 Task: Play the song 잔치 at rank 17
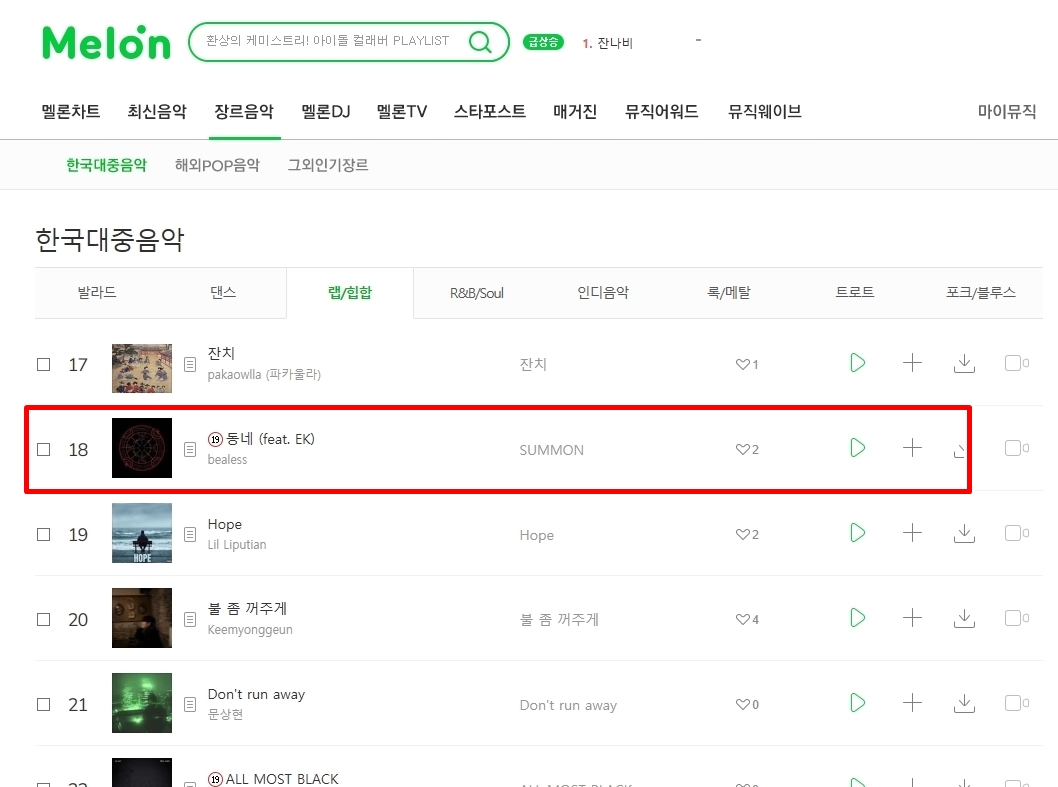click(x=857, y=363)
